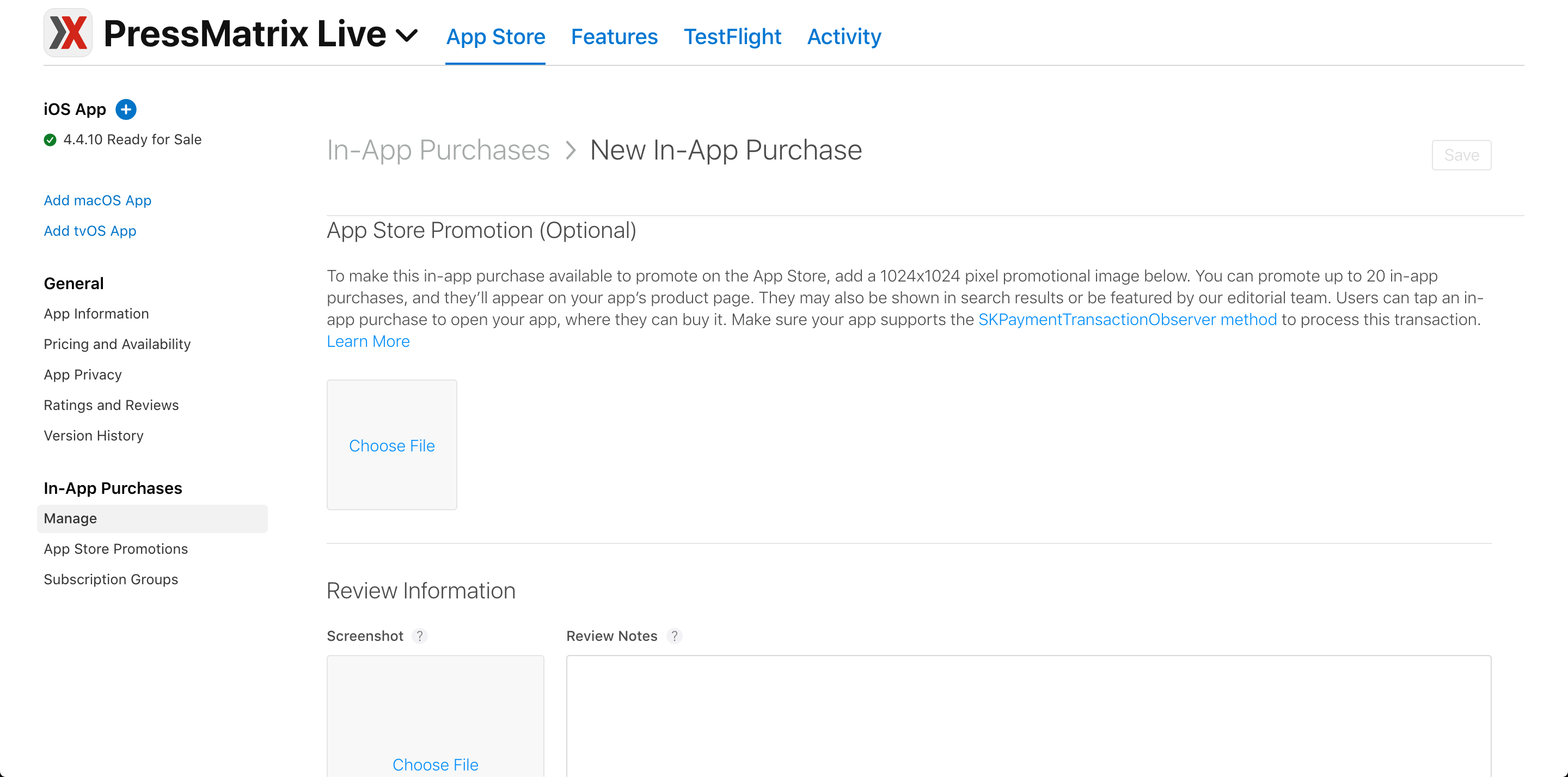View Version History
1568x777 pixels.
[x=94, y=436]
